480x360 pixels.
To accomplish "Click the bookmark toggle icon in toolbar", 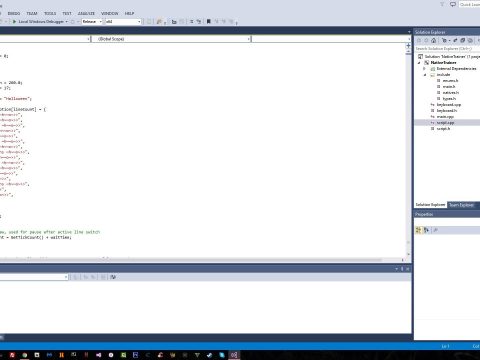I will pos(209,22).
